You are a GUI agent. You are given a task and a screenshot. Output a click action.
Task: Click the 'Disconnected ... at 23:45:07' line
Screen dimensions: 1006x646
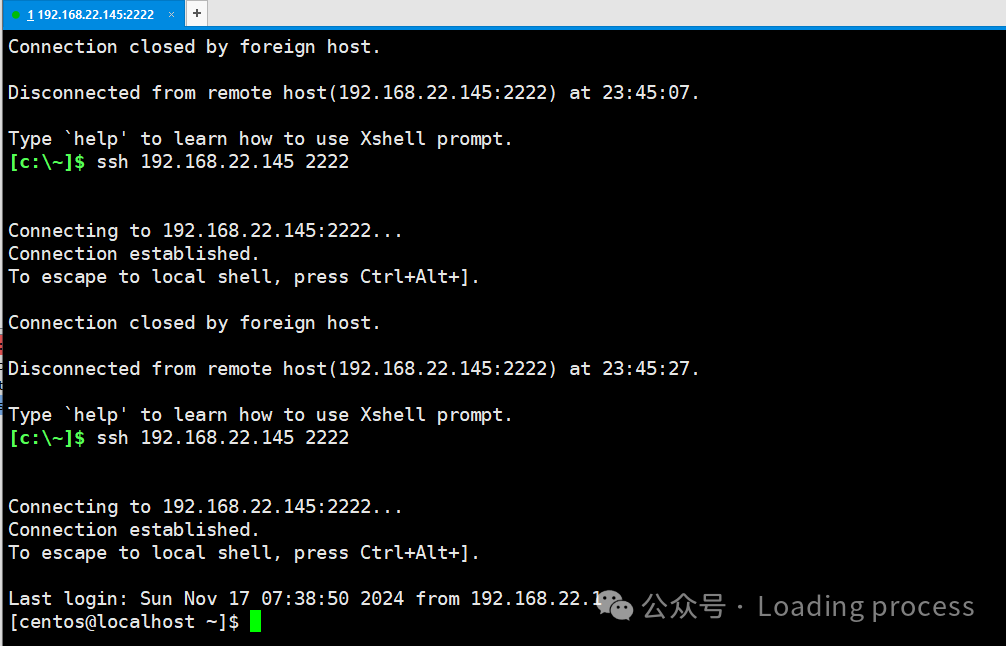click(354, 92)
